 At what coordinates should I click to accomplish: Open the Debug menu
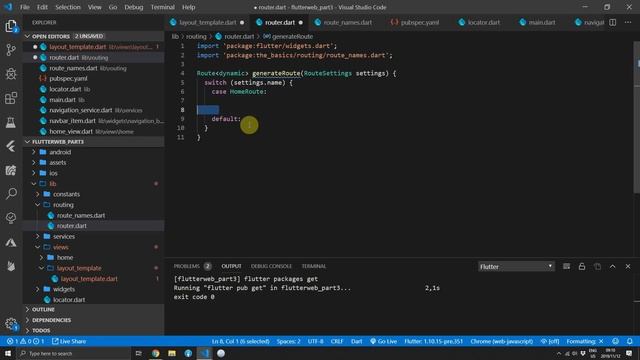pyautogui.click(x=134, y=7)
